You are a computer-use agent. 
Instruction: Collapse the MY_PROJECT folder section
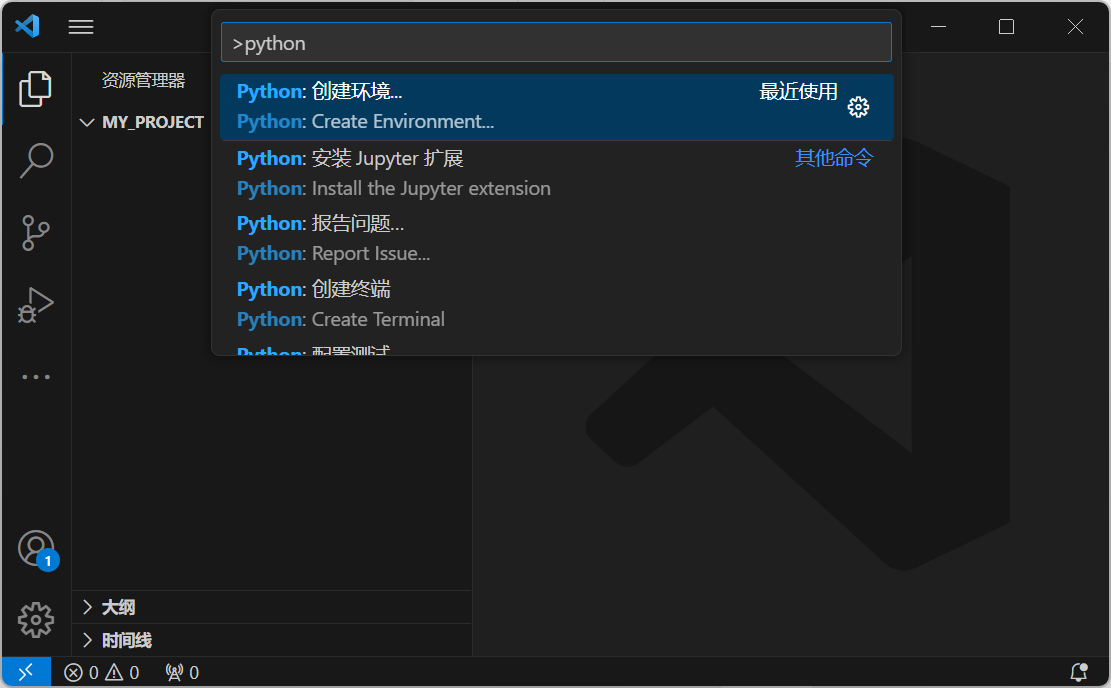[x=143, y=122]
